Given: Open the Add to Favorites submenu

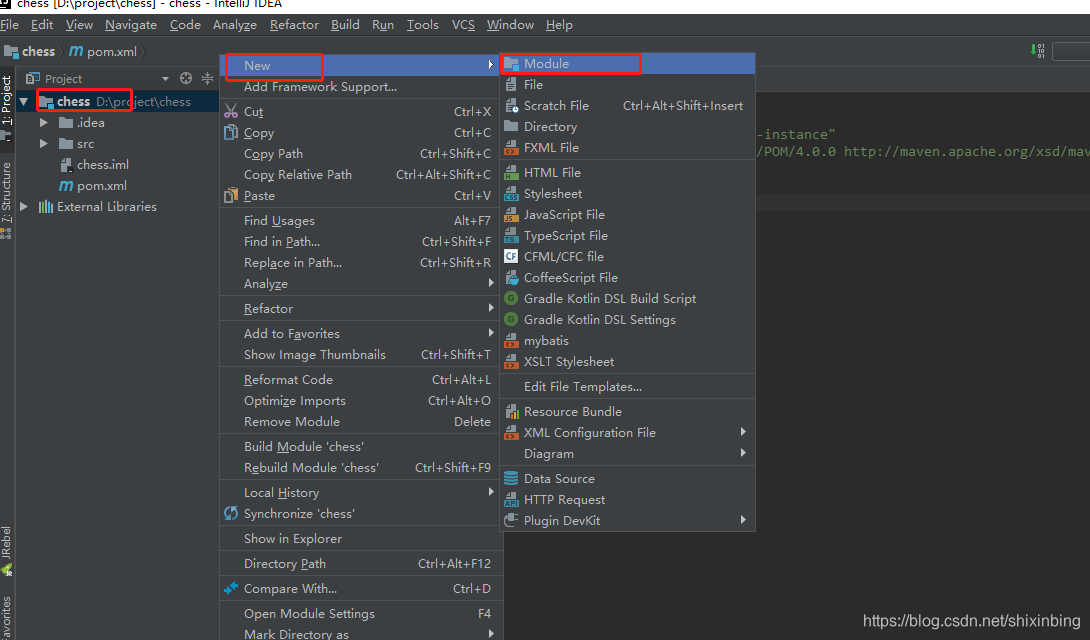Looking at the screenshot, I should 359,334.
